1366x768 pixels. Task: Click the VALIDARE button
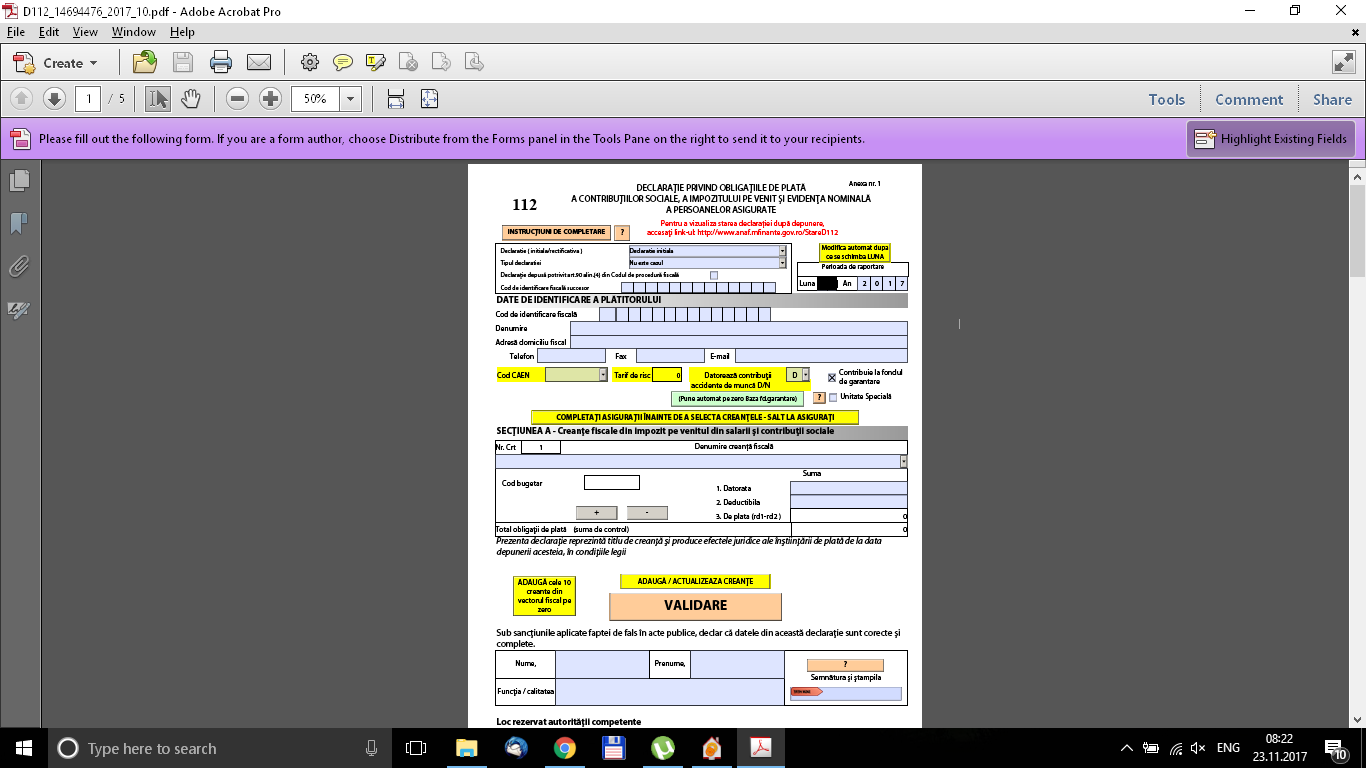(695, 606)
